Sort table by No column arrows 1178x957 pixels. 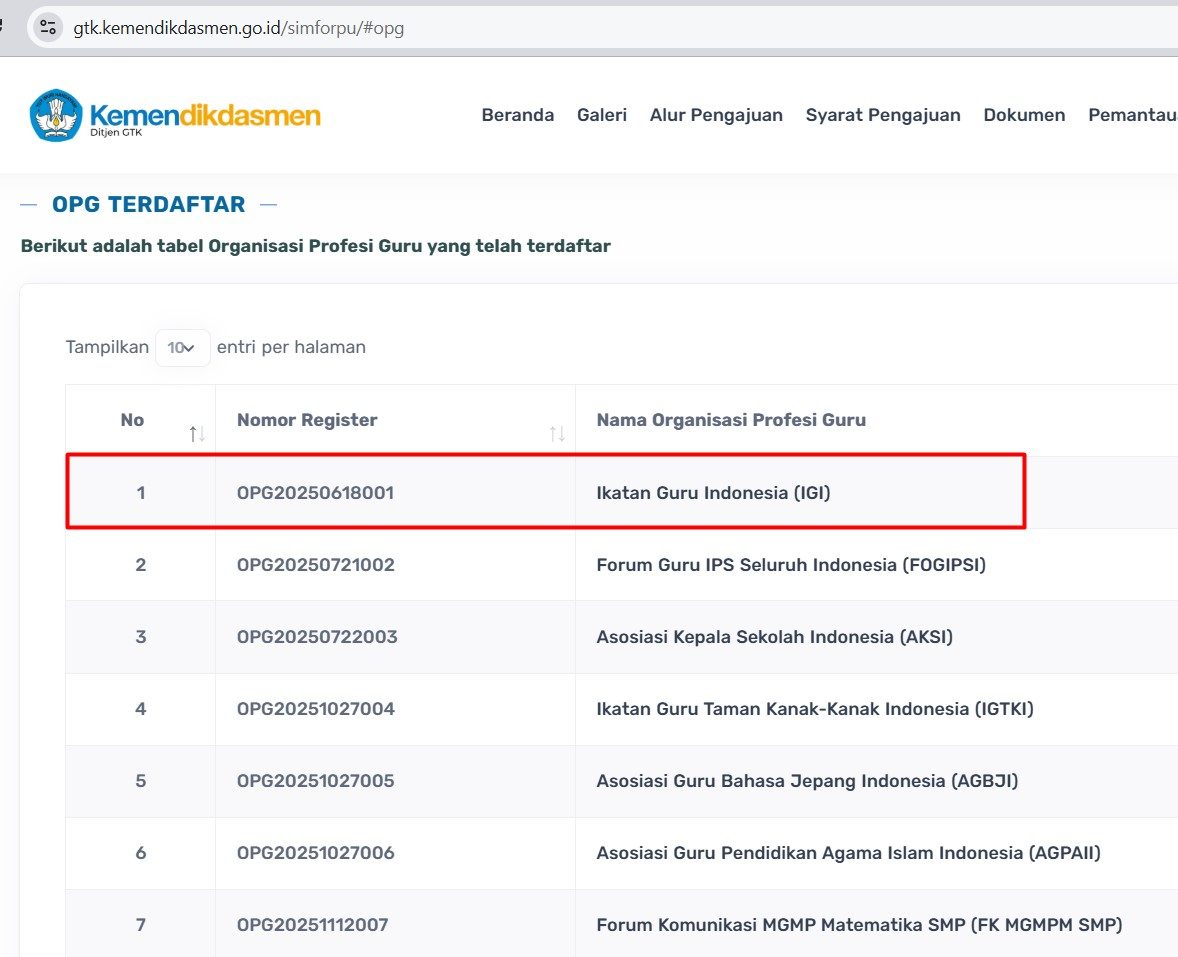(197, 433)
